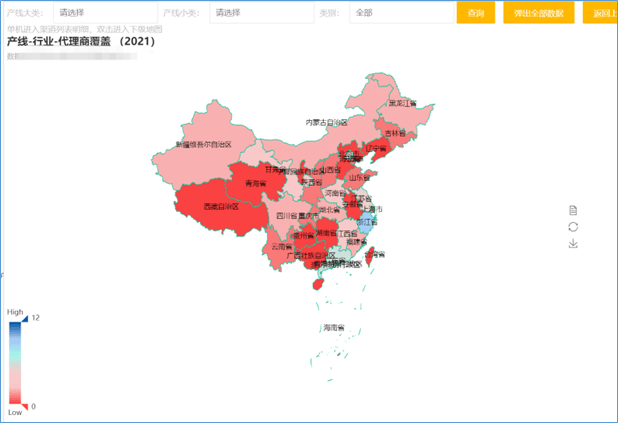Click the 查询 button
The width and height of the screenshot is (618, 423).
475,13
